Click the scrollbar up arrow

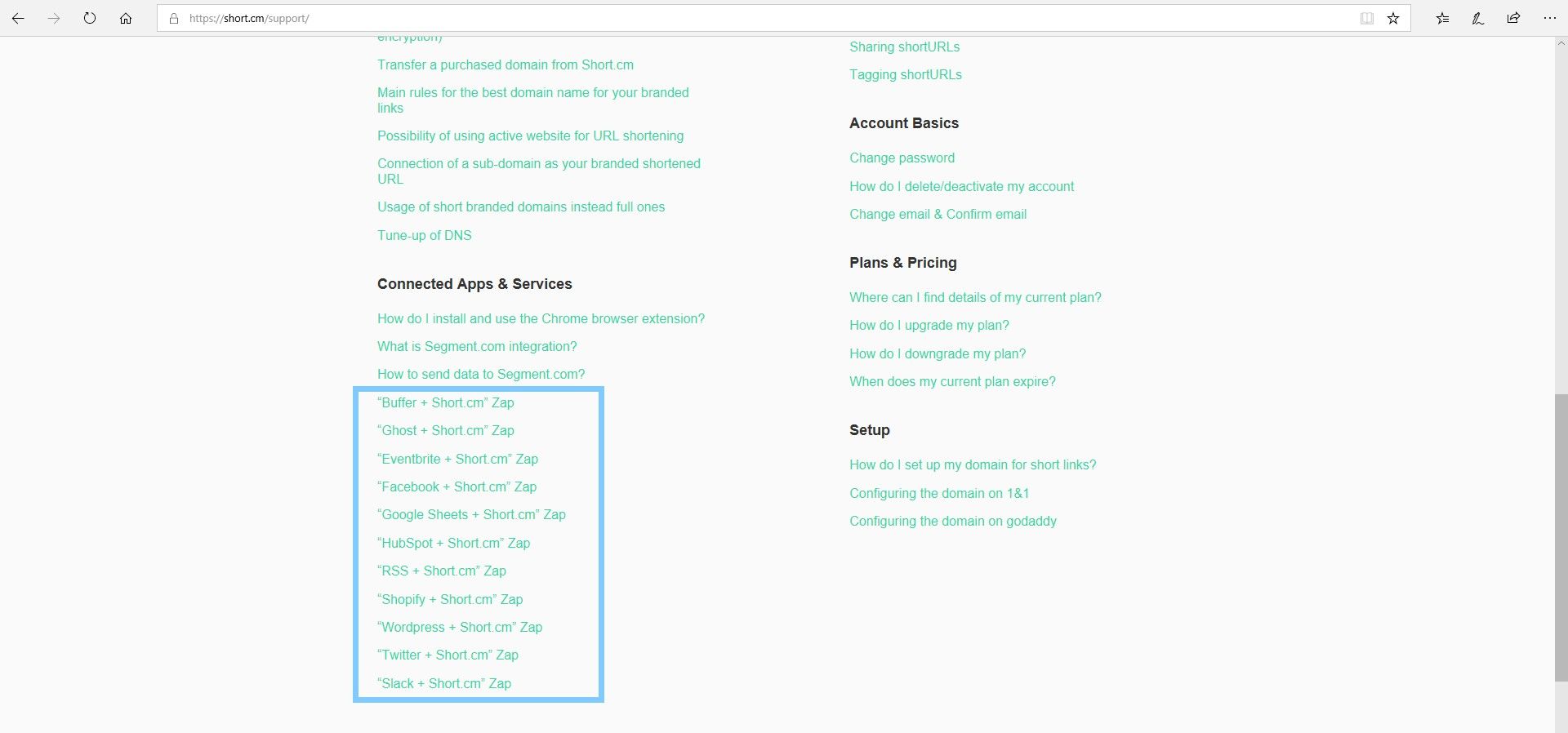1561,43
